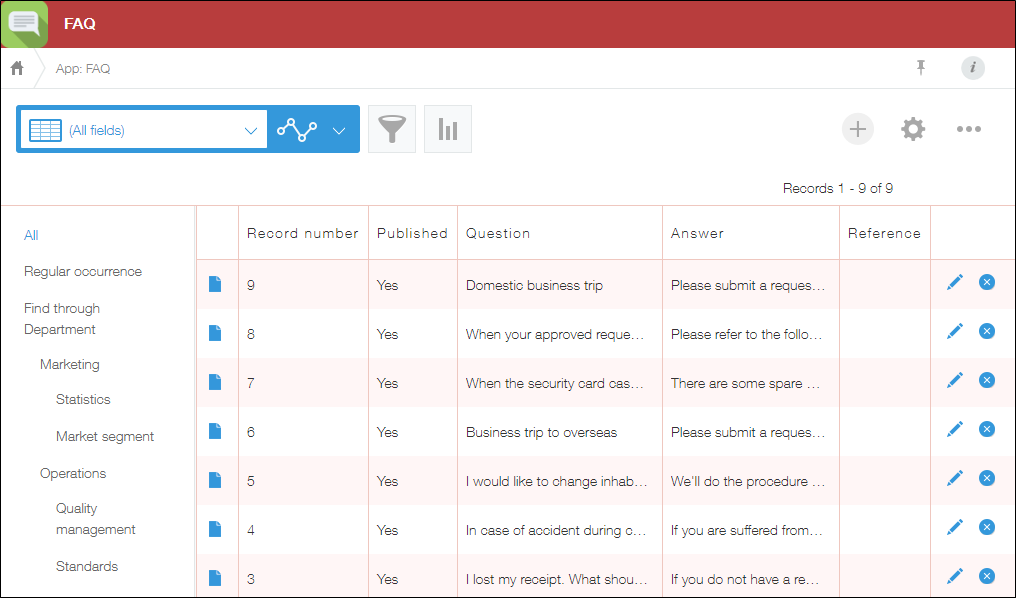1016x598 pixels.
Task: Click the home breadcrumb icon
Action: 16,68
